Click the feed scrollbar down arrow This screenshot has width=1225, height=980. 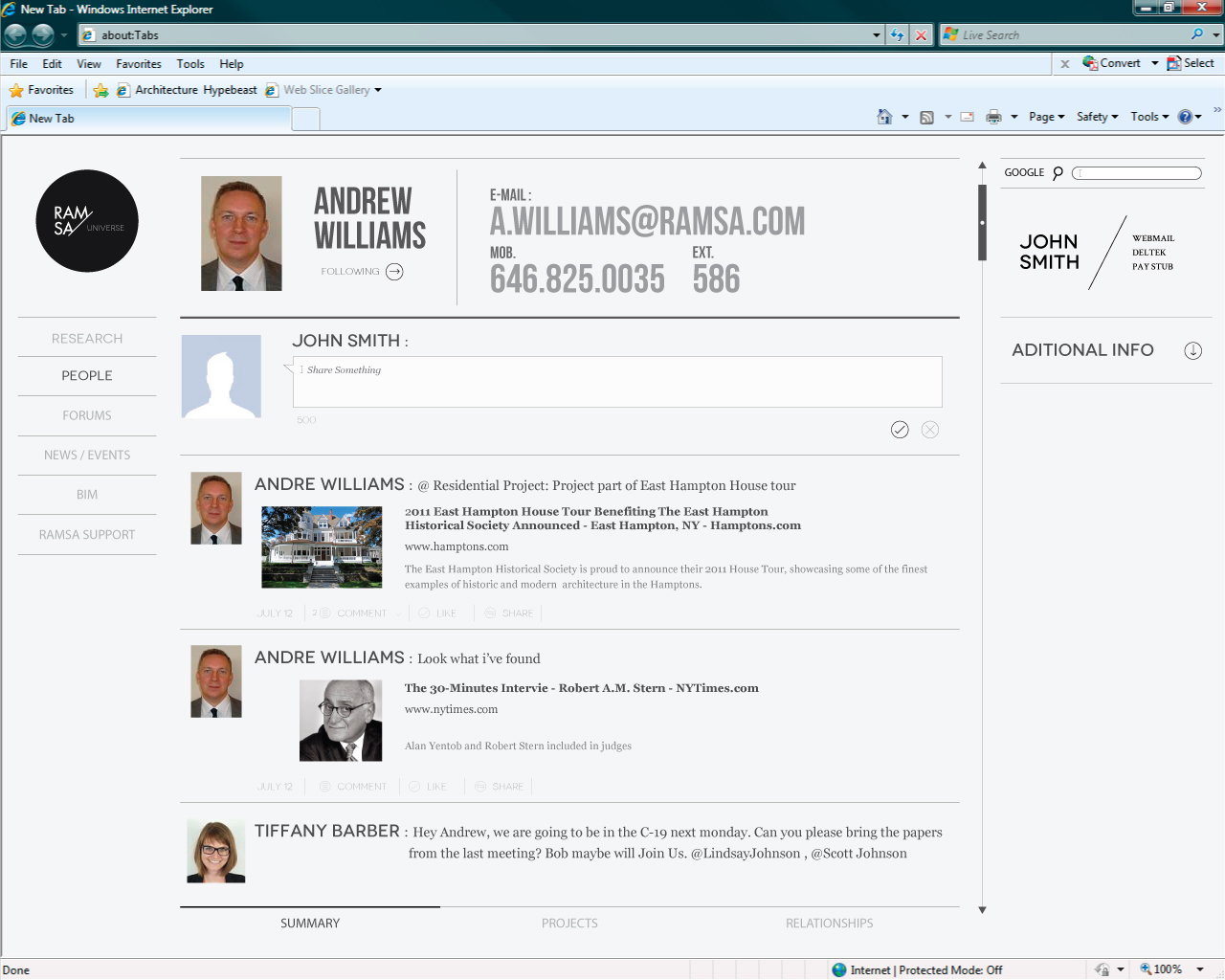pos(982,910)
